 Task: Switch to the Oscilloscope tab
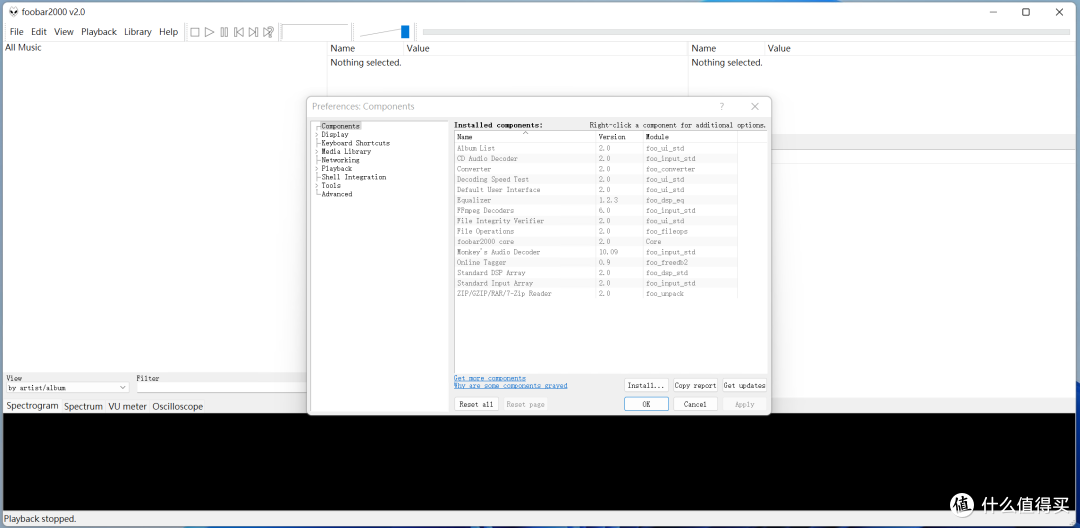click(178, 407)
